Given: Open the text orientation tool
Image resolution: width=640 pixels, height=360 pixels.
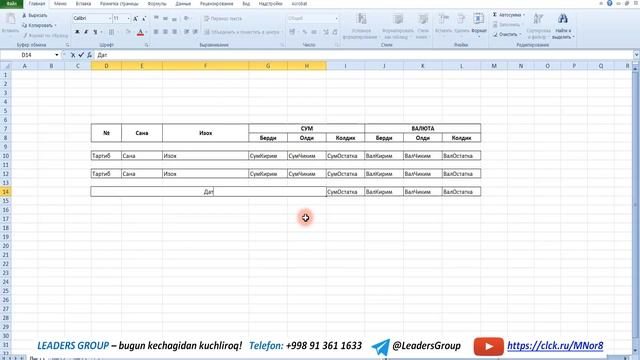Looking at the screenshot, I should [x=187, y=18].
